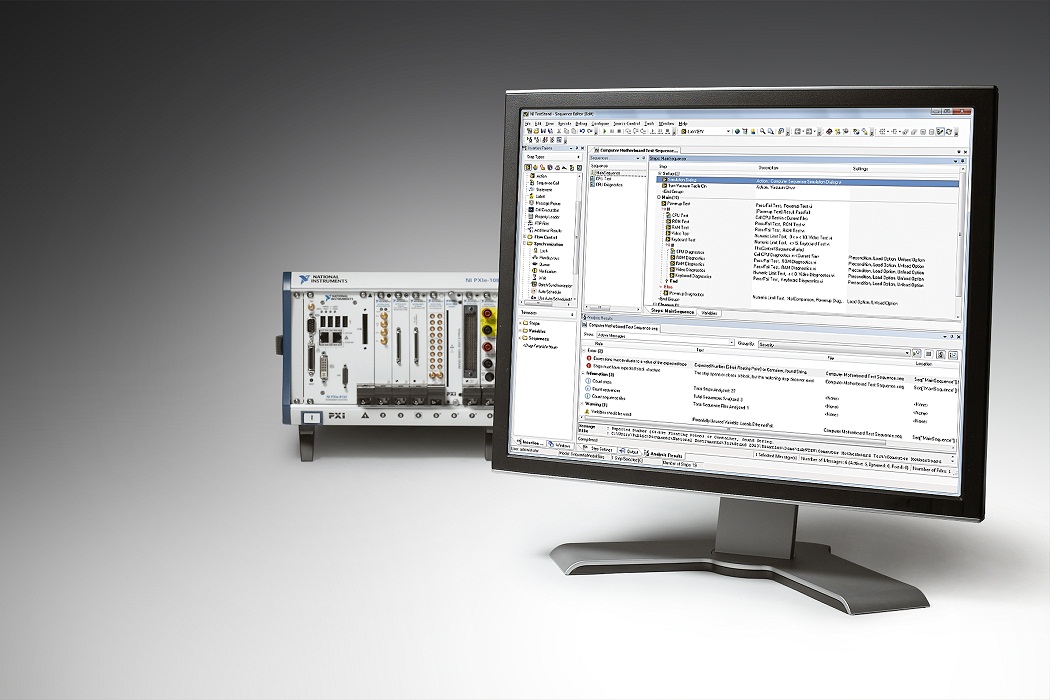Select the Video Diagnostics step
Viewport: 1050px width, 700px height.
coord(690,270)
